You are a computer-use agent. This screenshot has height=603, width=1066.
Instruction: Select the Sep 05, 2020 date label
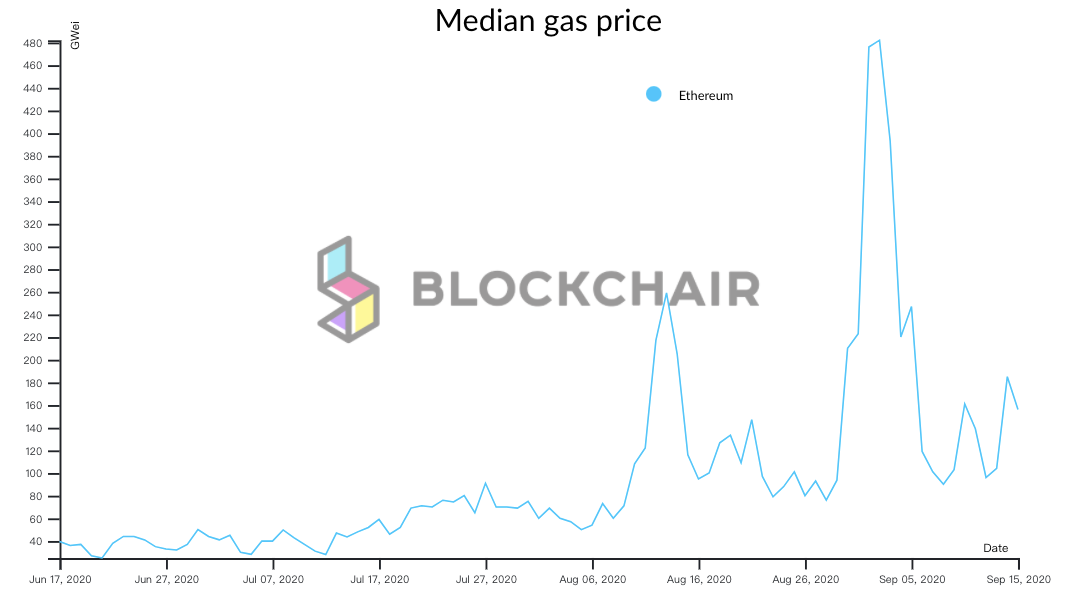[912, 579]
